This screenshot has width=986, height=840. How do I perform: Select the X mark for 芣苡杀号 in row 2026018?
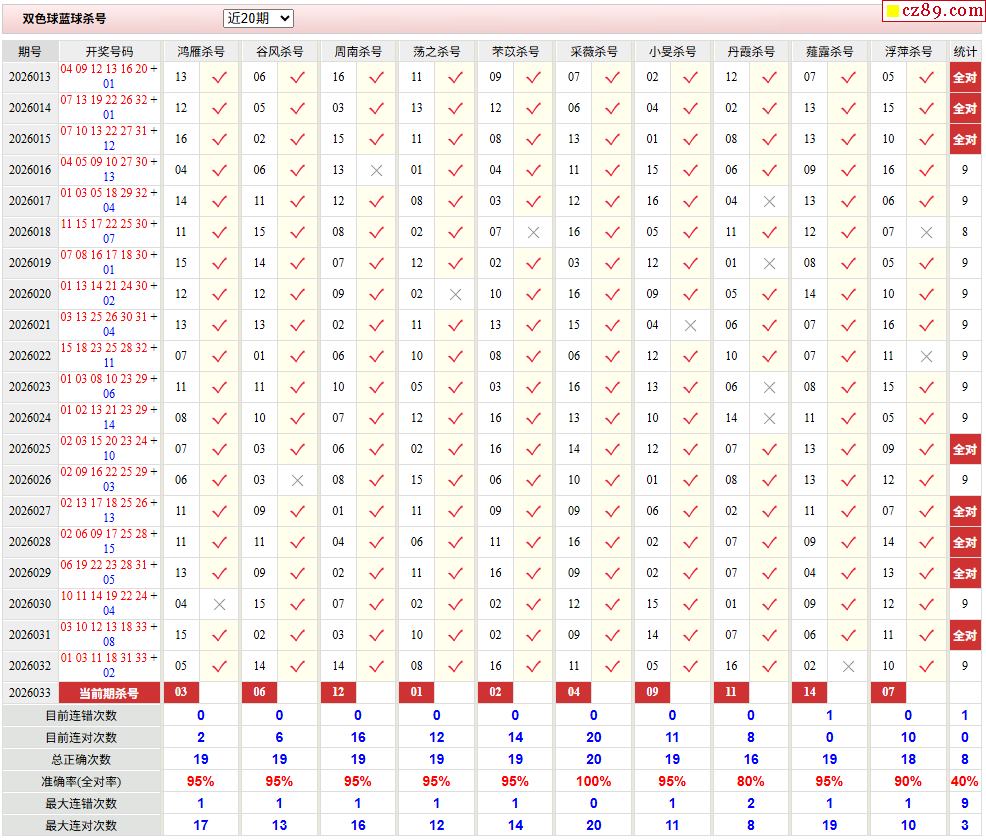(x=533, y=232)
